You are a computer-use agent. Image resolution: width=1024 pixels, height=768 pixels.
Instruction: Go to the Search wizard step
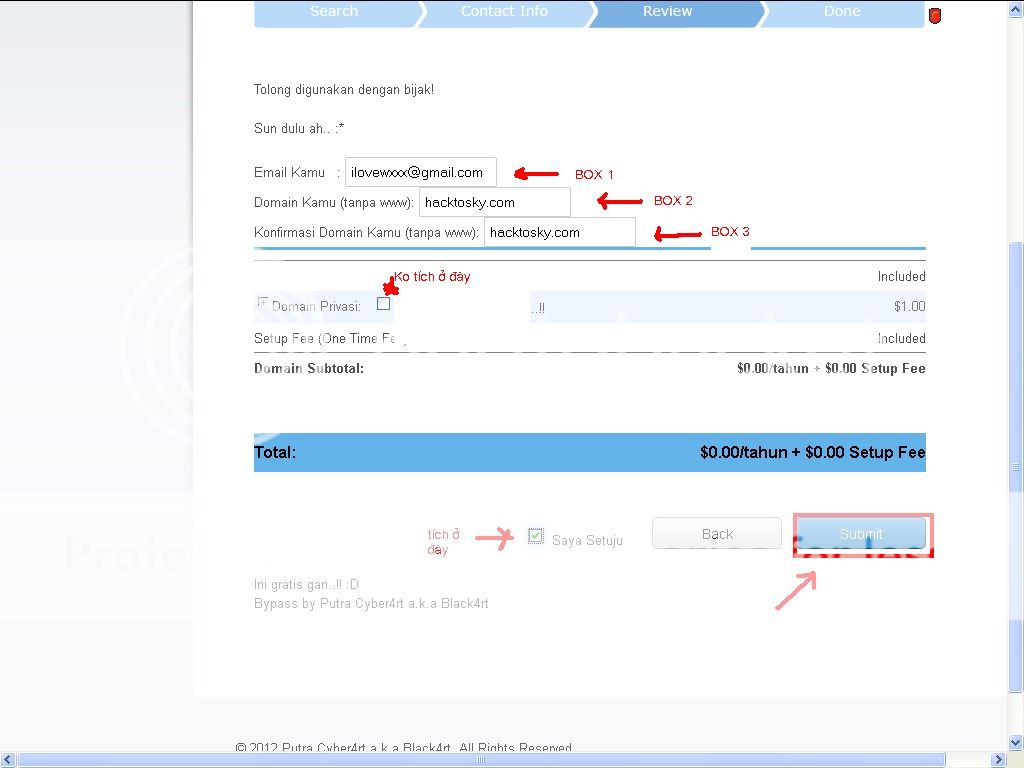pyautogui.click(x=333, y=11)
